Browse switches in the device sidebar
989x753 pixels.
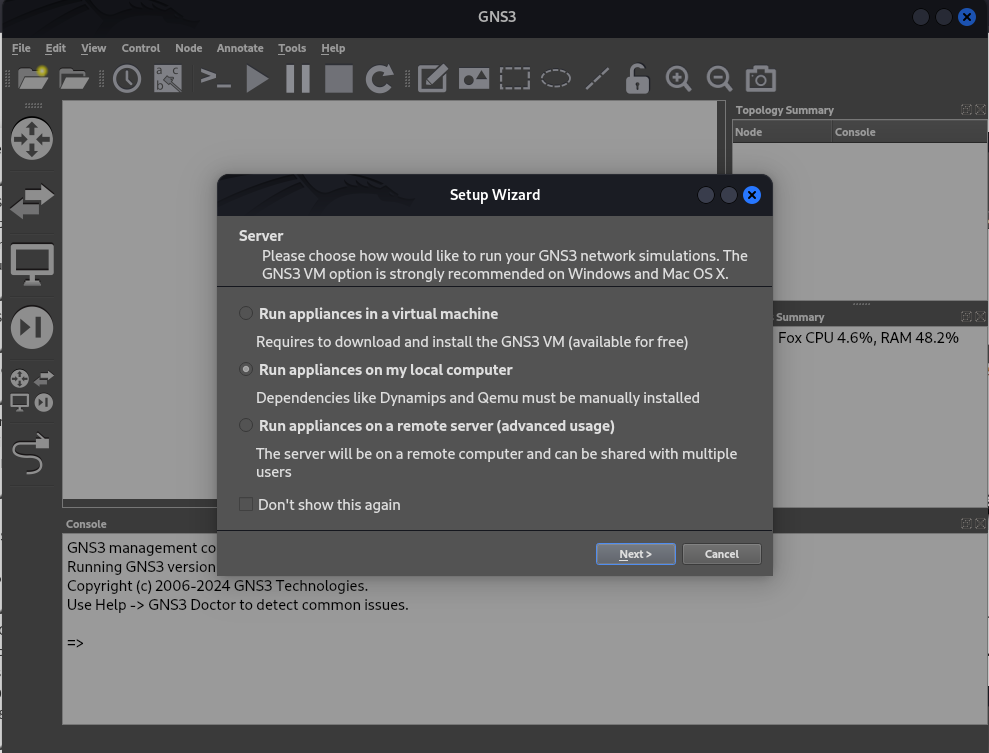click(32, 201)
